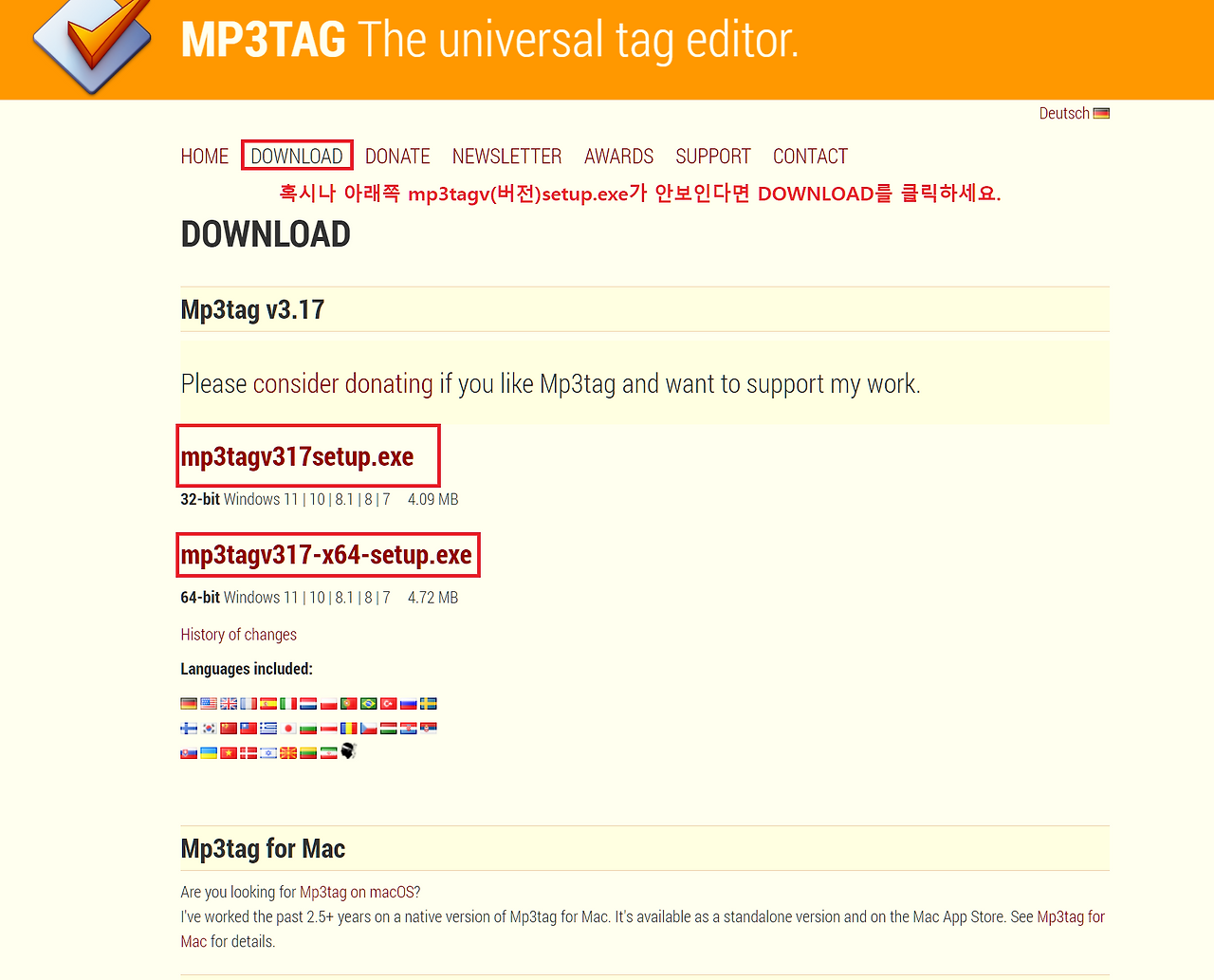Select the Israeli flag icon
Image resolution: width=1214 pixels, height=980 pixels.
(x=268, y=753)
